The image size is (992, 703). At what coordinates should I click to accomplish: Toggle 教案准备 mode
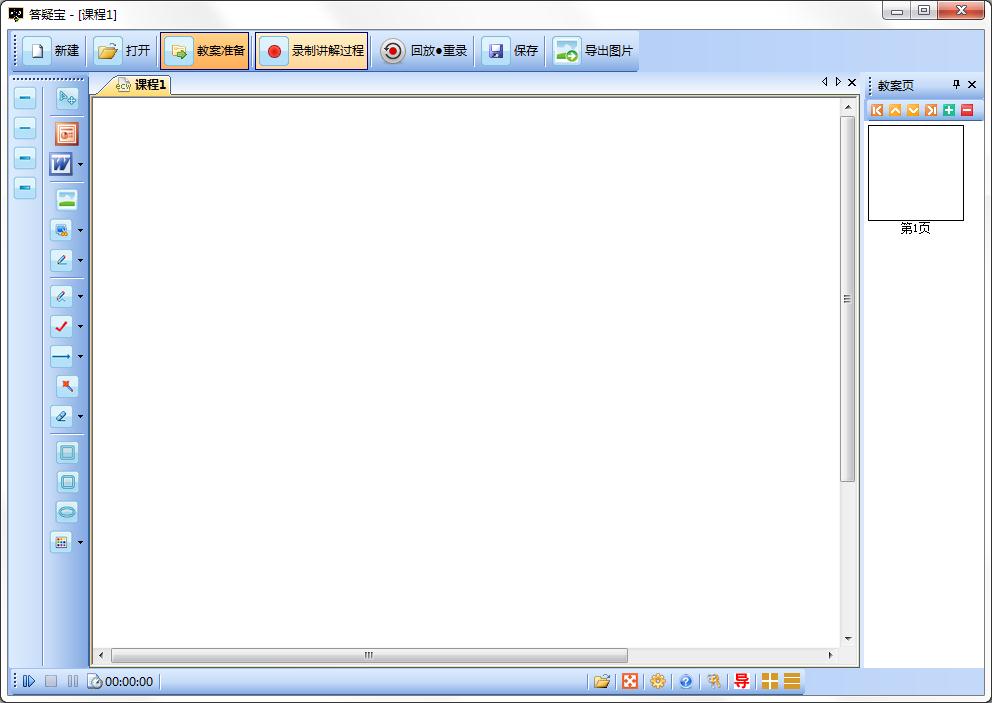click(205, 51)
